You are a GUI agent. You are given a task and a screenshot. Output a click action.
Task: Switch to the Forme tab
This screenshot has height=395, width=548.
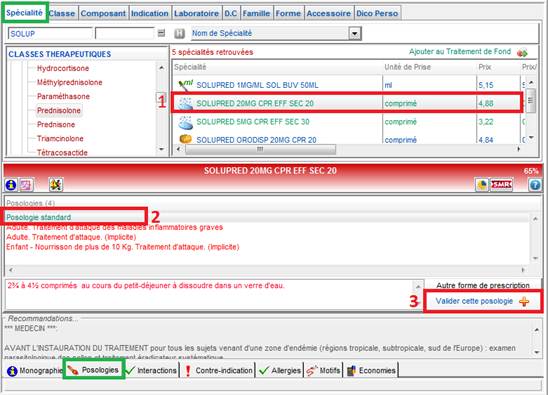tap(288, 13)
